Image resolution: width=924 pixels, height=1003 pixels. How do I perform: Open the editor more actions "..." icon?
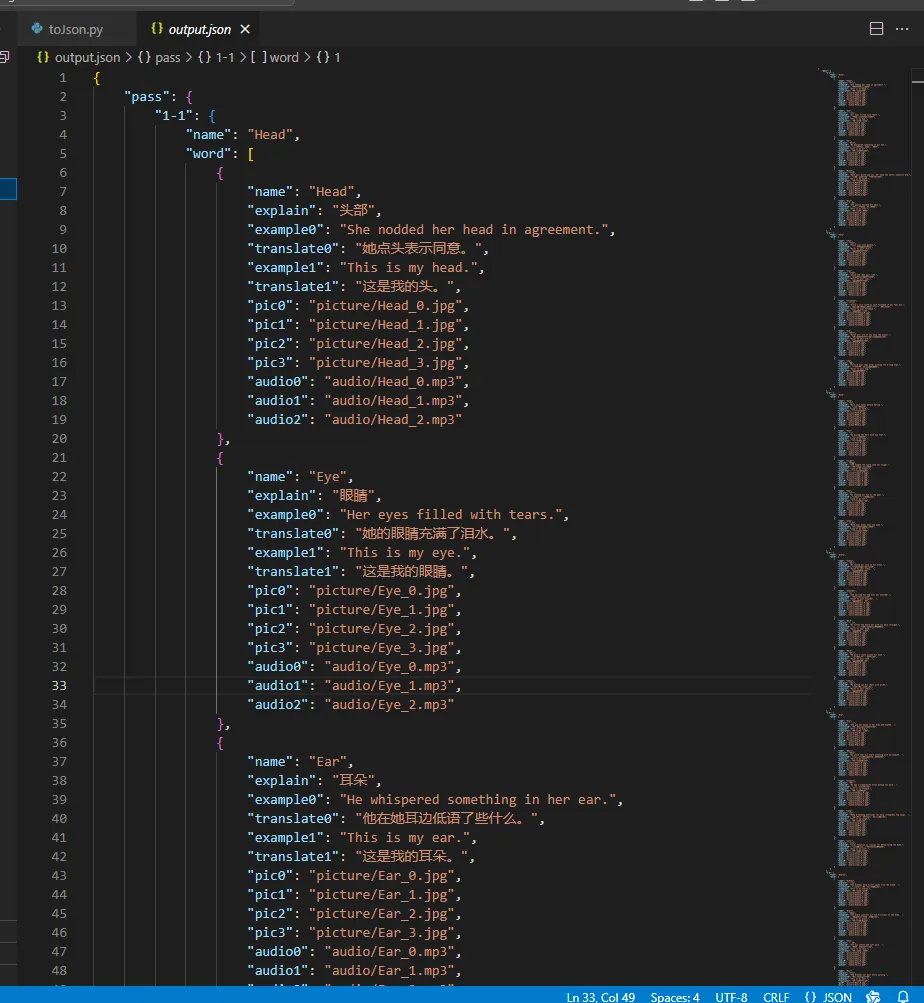pos(902,29)
